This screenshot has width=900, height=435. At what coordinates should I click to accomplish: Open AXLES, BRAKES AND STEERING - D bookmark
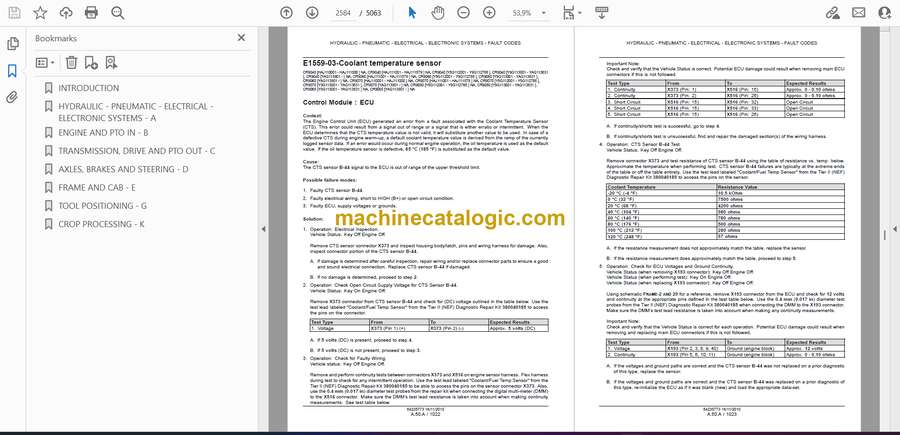(x=123, y=169)
